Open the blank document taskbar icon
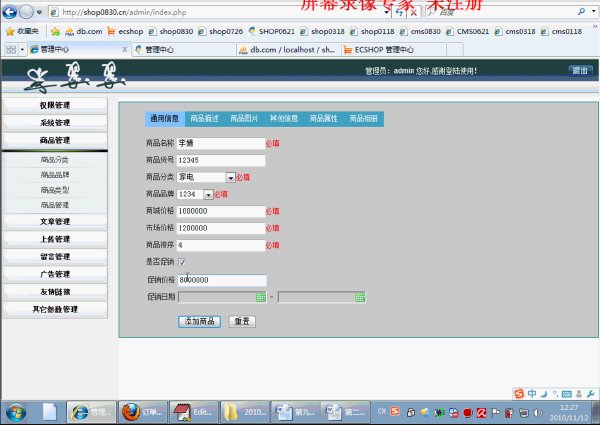The height and width of the screenshot is (425, 600). click(x=50, y=412)
